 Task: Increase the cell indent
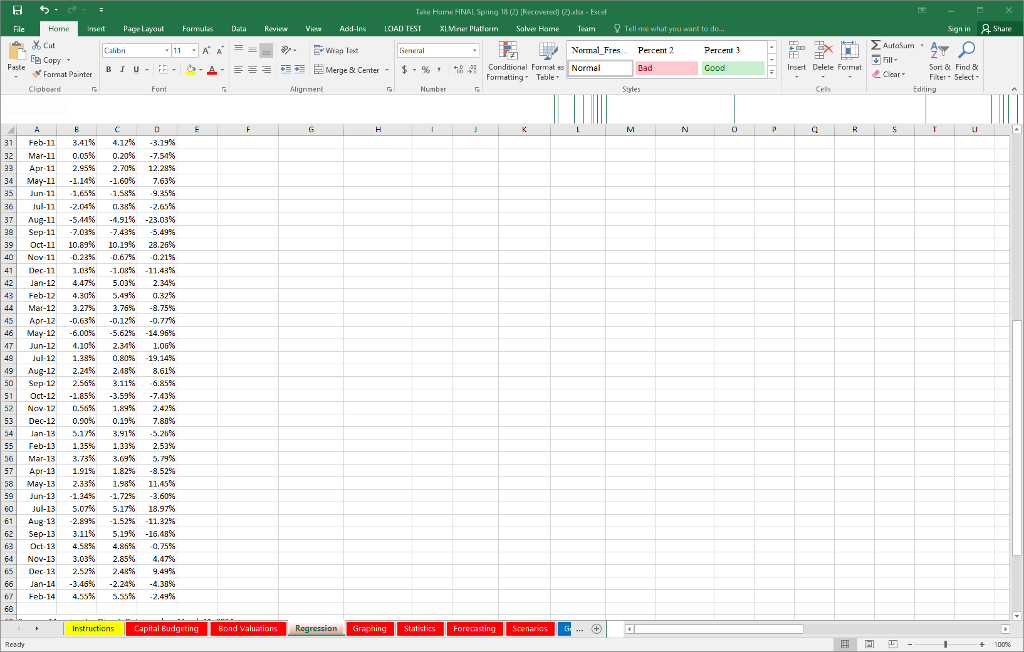(299, 69)
